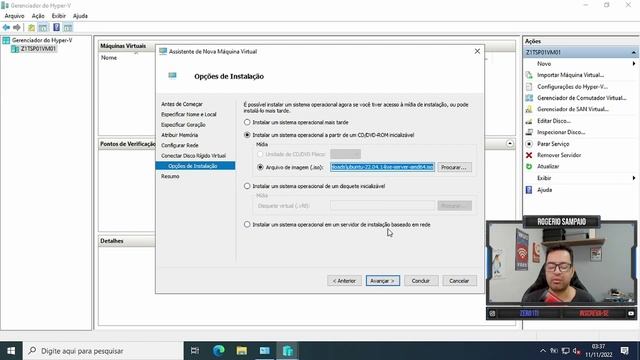Click the blue help toolbar icon
The image size is (640, 360).
click(x=56, y=27)
